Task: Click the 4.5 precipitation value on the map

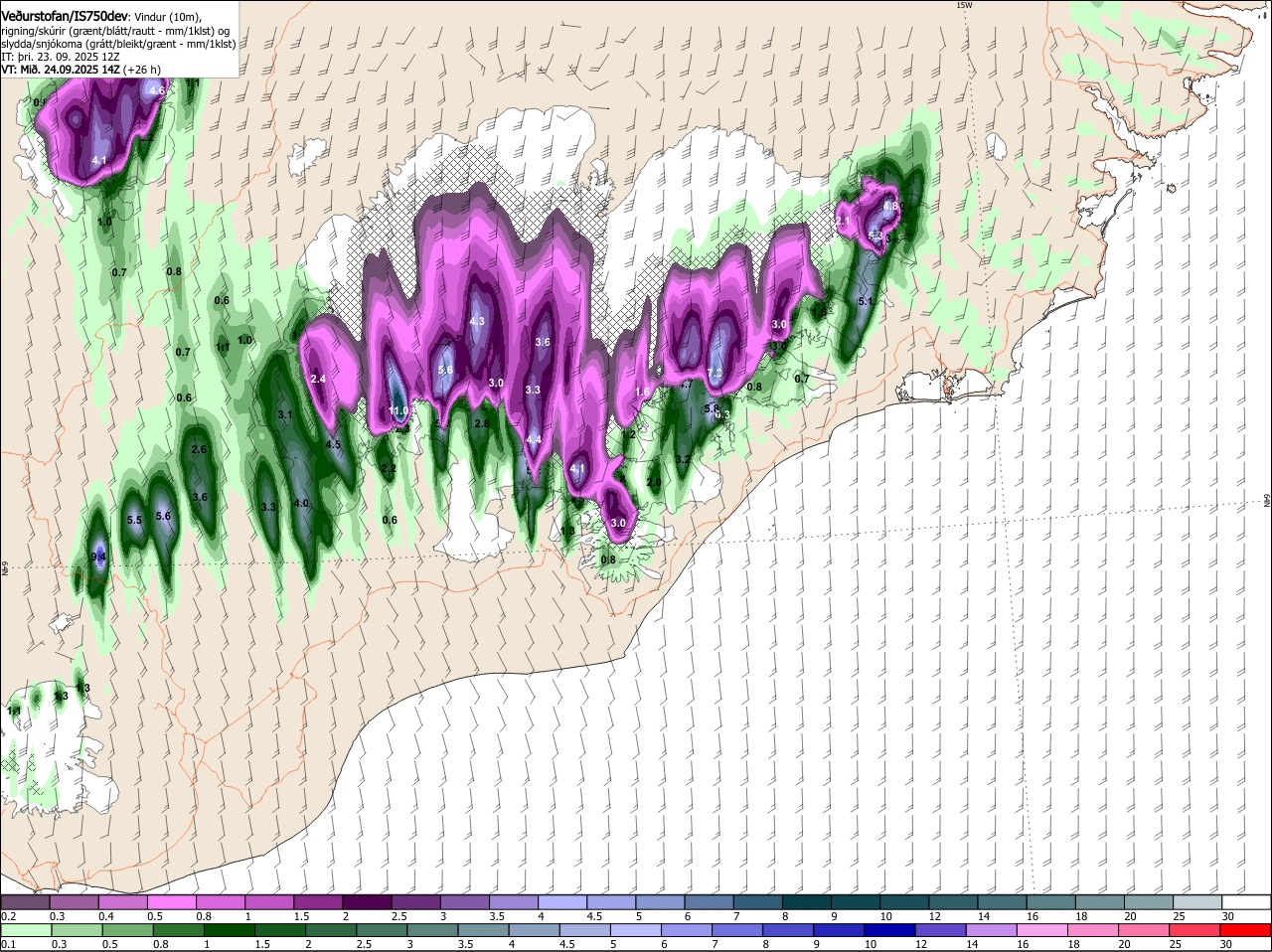Action: point(334,444)
